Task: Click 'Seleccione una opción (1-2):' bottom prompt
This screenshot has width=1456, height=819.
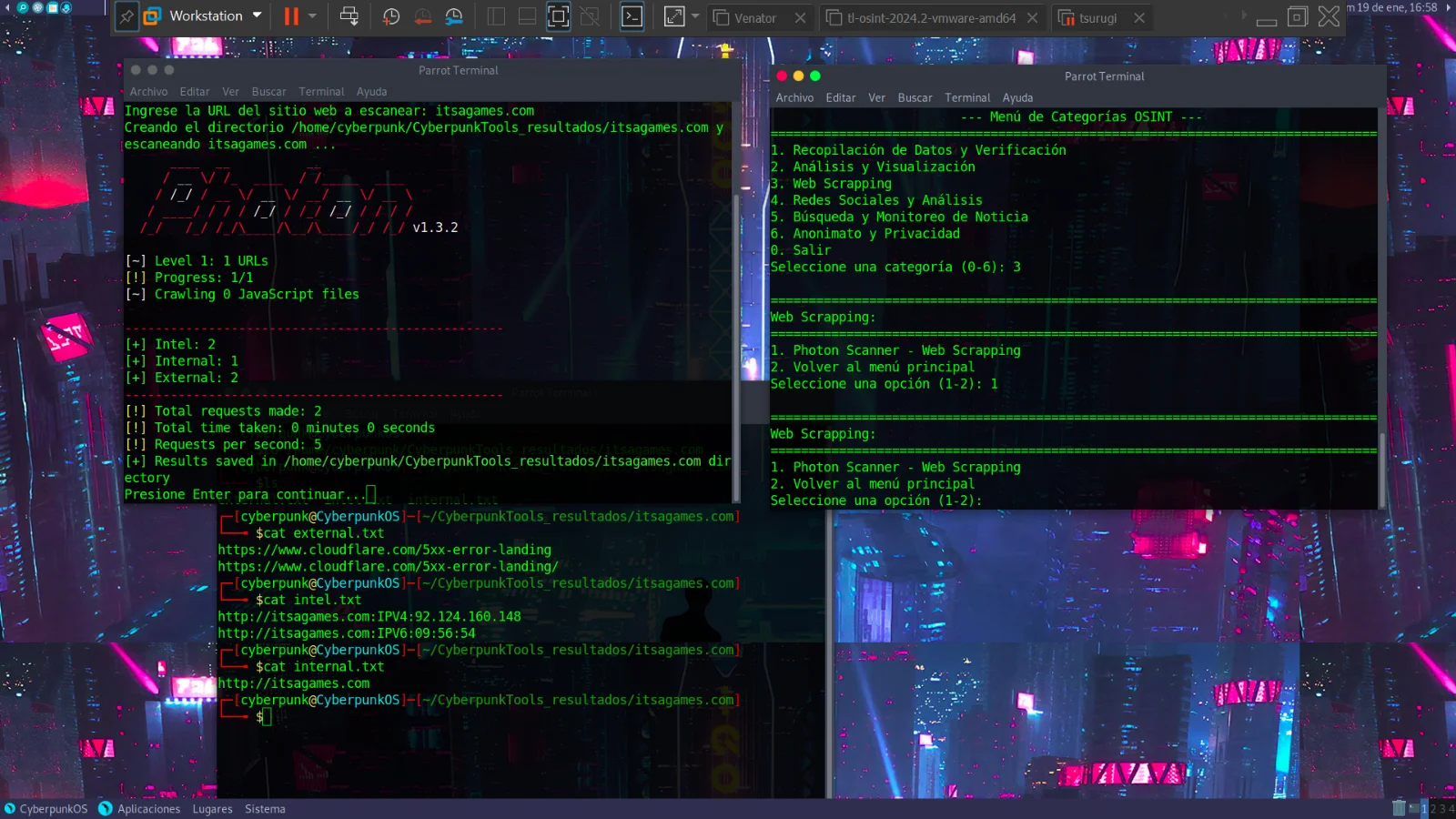Action: (x=876, y=500)
